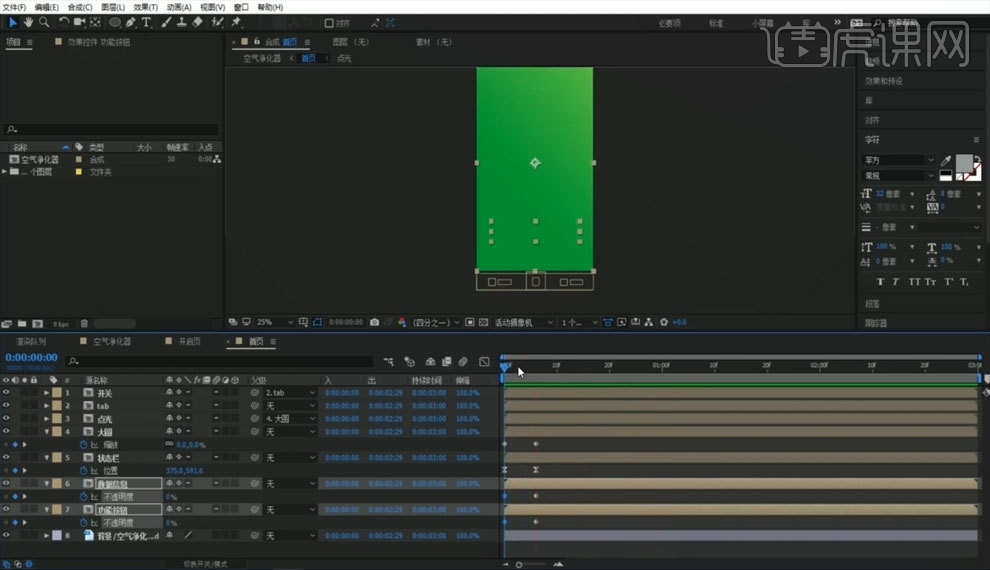The width and height of the screenshot is (990, 570).
Task: Select the Puppet Pin tool
Action: click(237, 23)
